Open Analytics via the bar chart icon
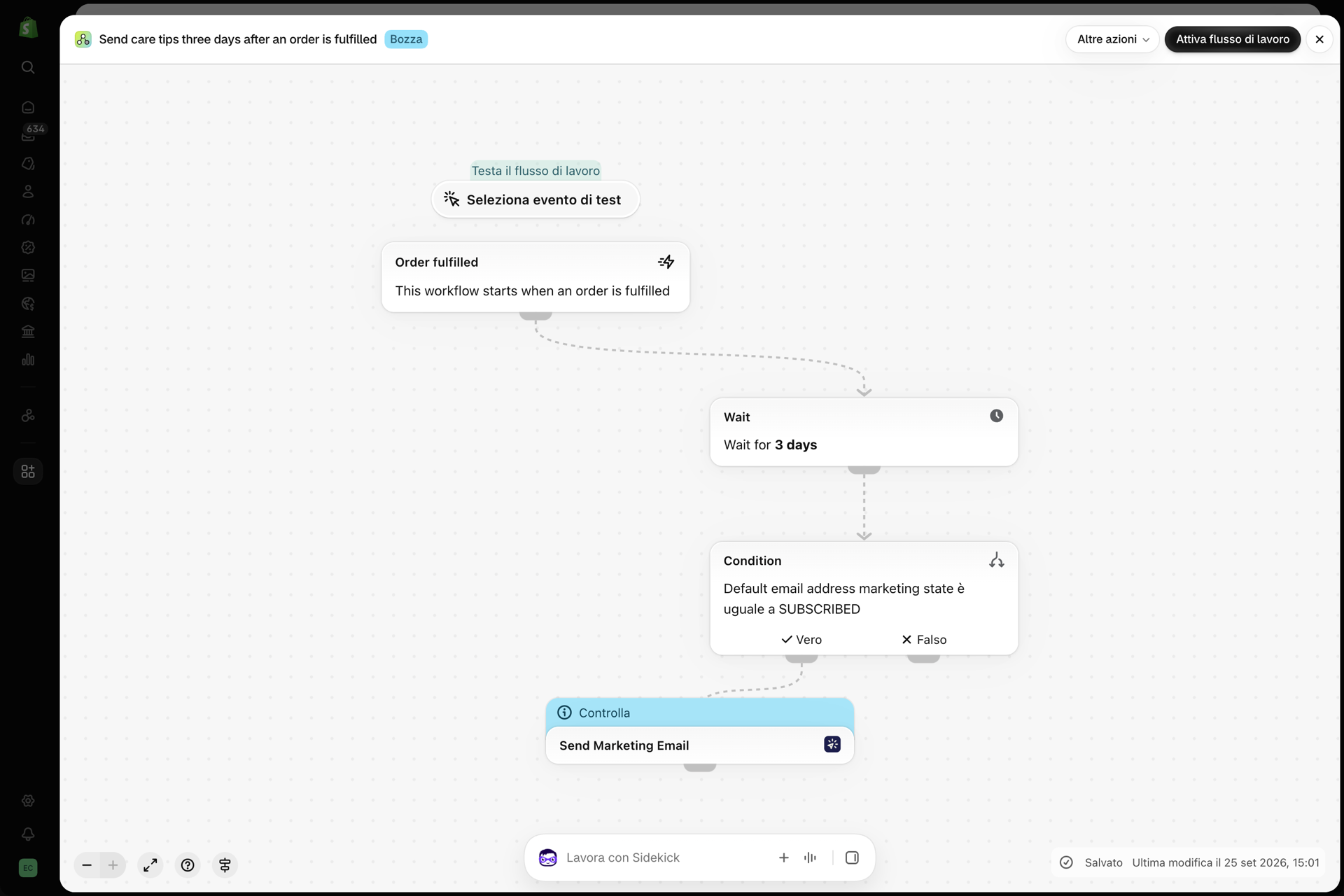 [x=28, y=359]
